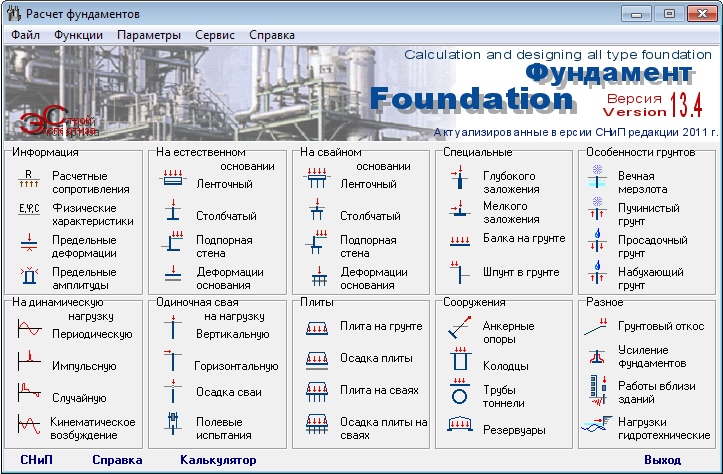Select the single pile Горизонтальную load icon

(173, 360)
